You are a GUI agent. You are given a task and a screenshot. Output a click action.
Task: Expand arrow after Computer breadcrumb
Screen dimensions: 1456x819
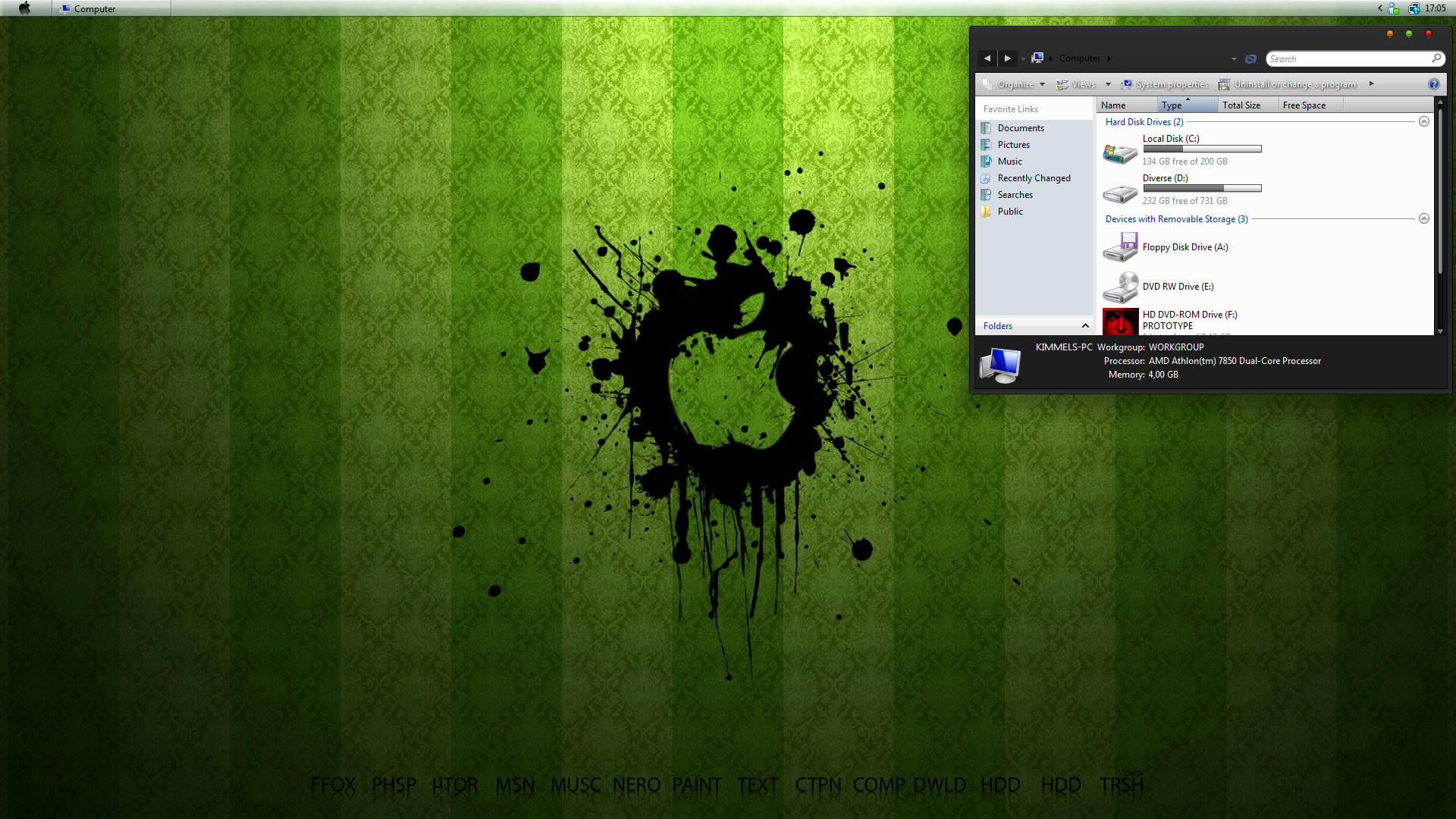pyautogui.click(x=1109, y=58)
